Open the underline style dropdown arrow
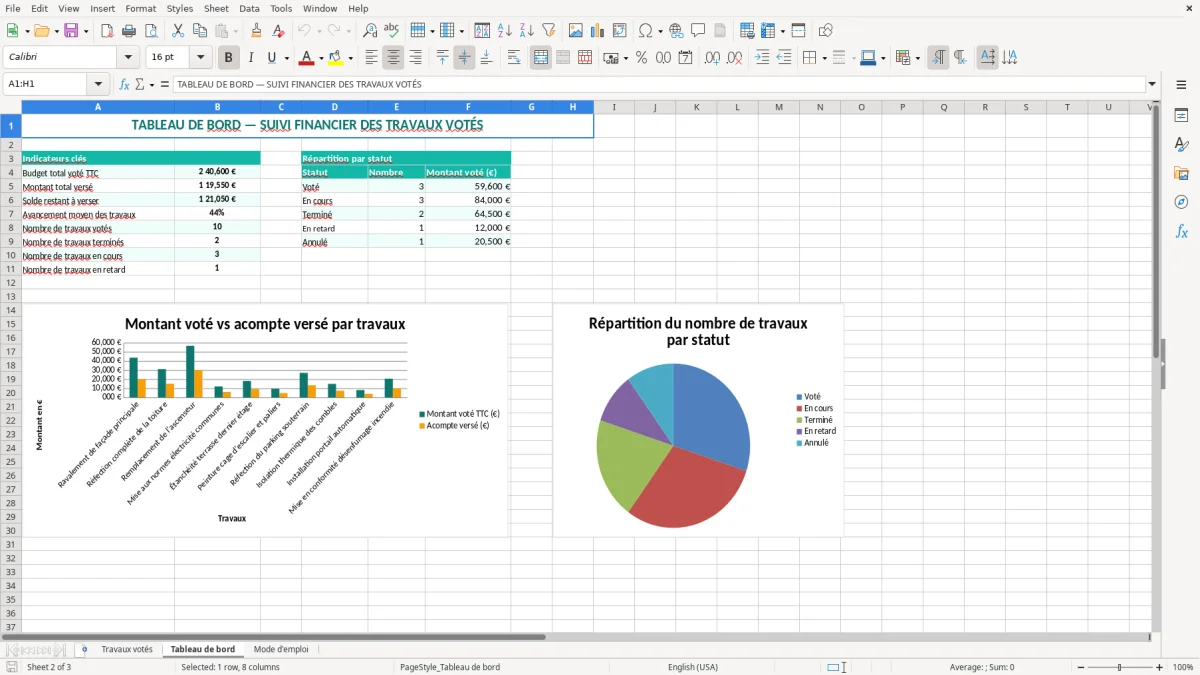Image resolution: width=1200 pixels, height=675 pixels. click(x=286, y=58)
